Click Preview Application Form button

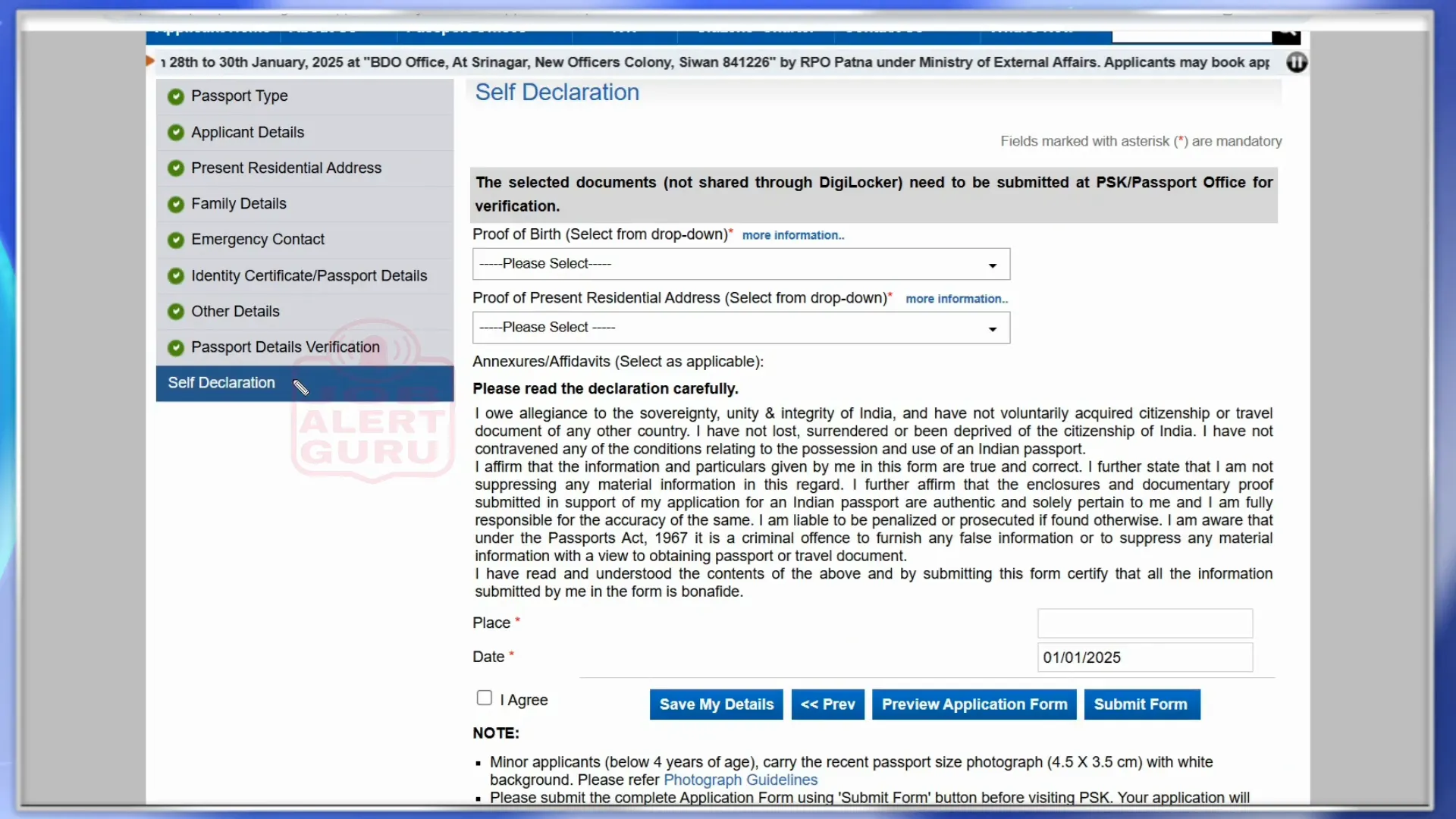974,704
